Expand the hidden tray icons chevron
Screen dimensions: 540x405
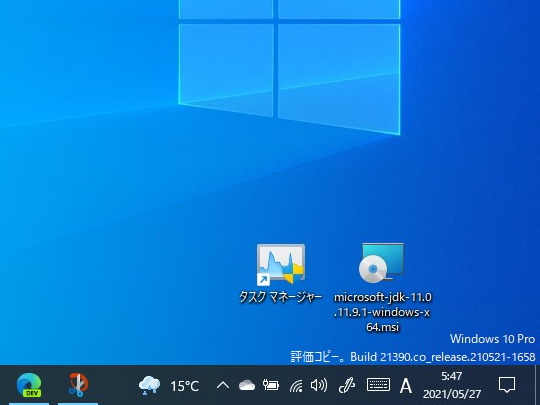tap(223, 385)
